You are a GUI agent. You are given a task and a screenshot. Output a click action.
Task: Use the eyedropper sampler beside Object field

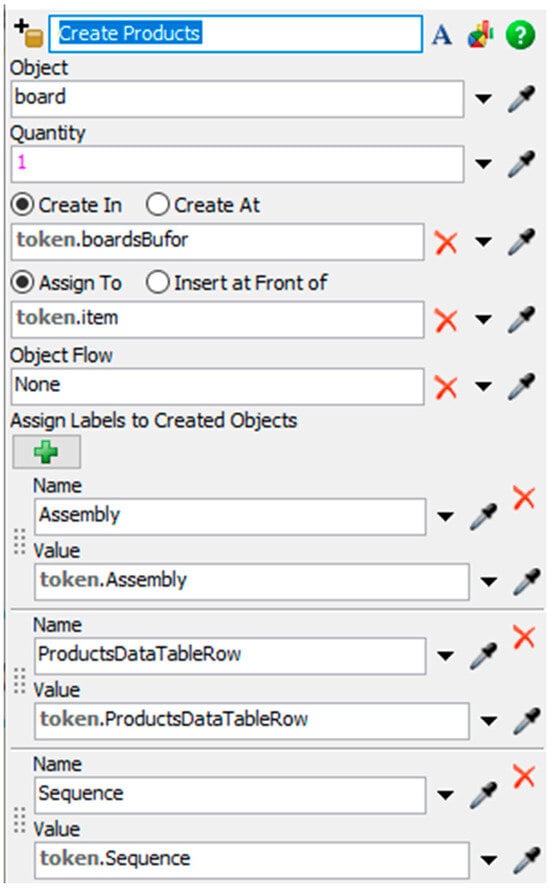coord(522,98)
